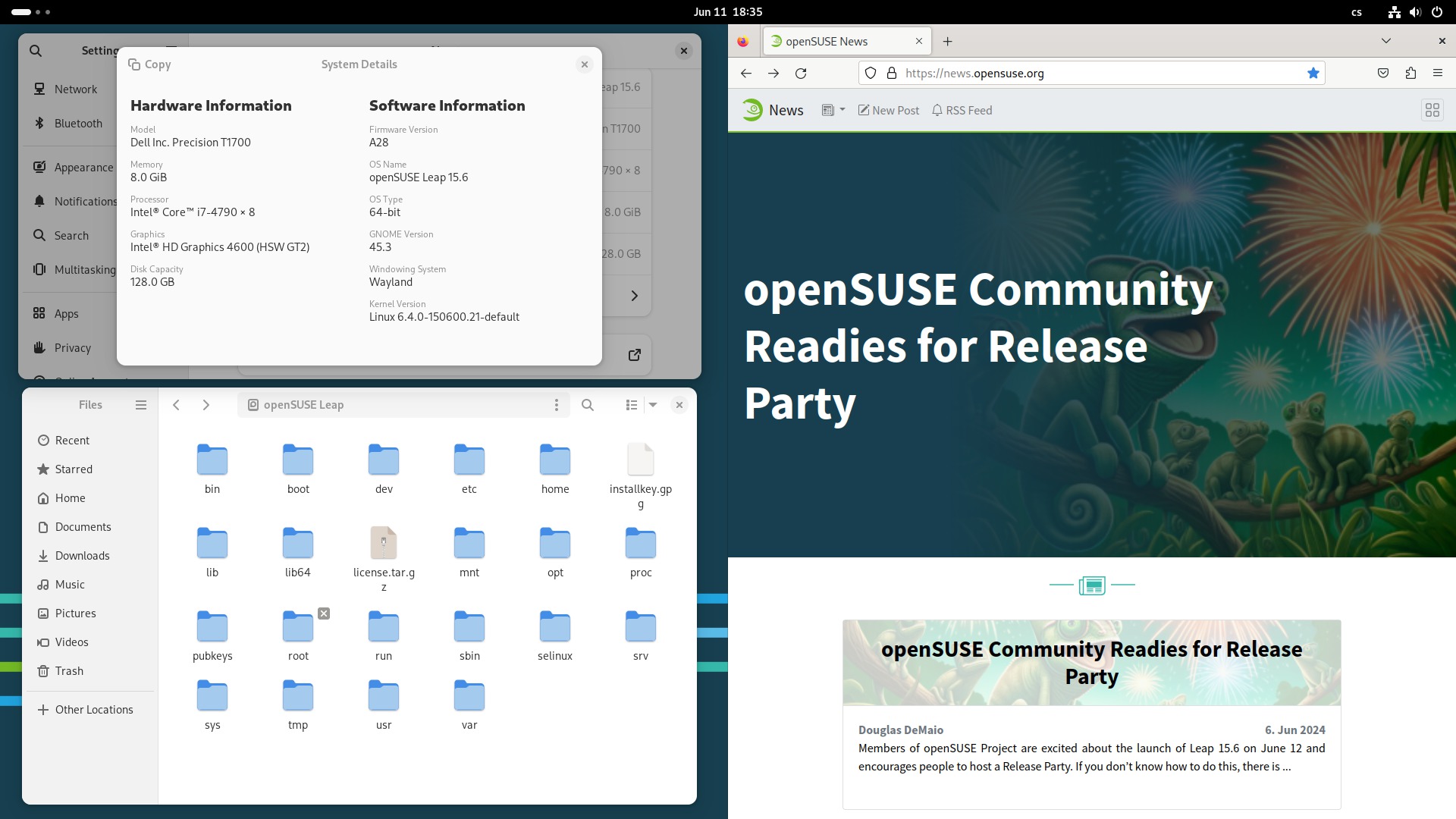1456x819 pixels.
Task: Open Trash in Files sidebar
Action: (90, 671)
